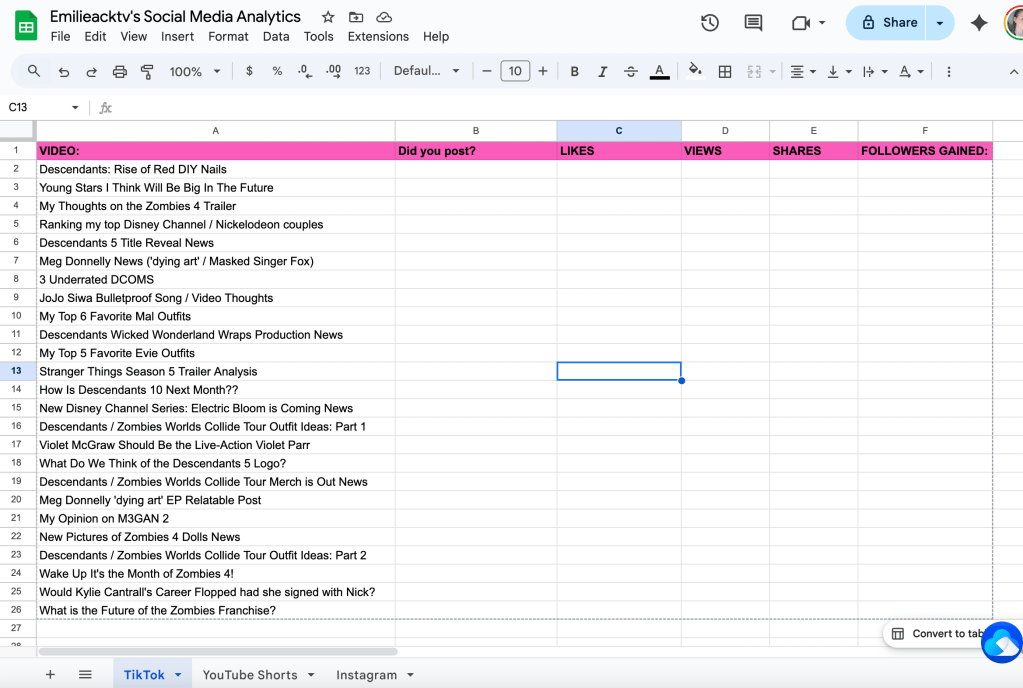1023x688 pixels.
Task: Expand the zoom level dropdown
Action: click(194, 71)
